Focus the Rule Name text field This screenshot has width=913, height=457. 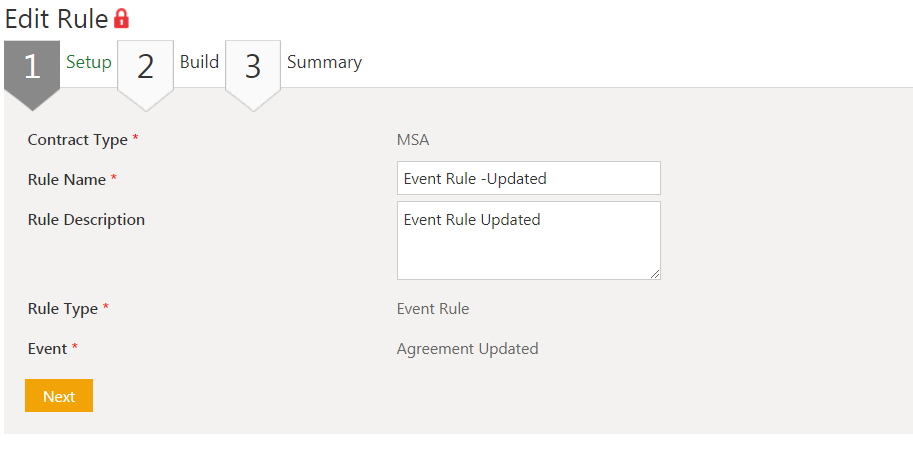tap(528, 178)
